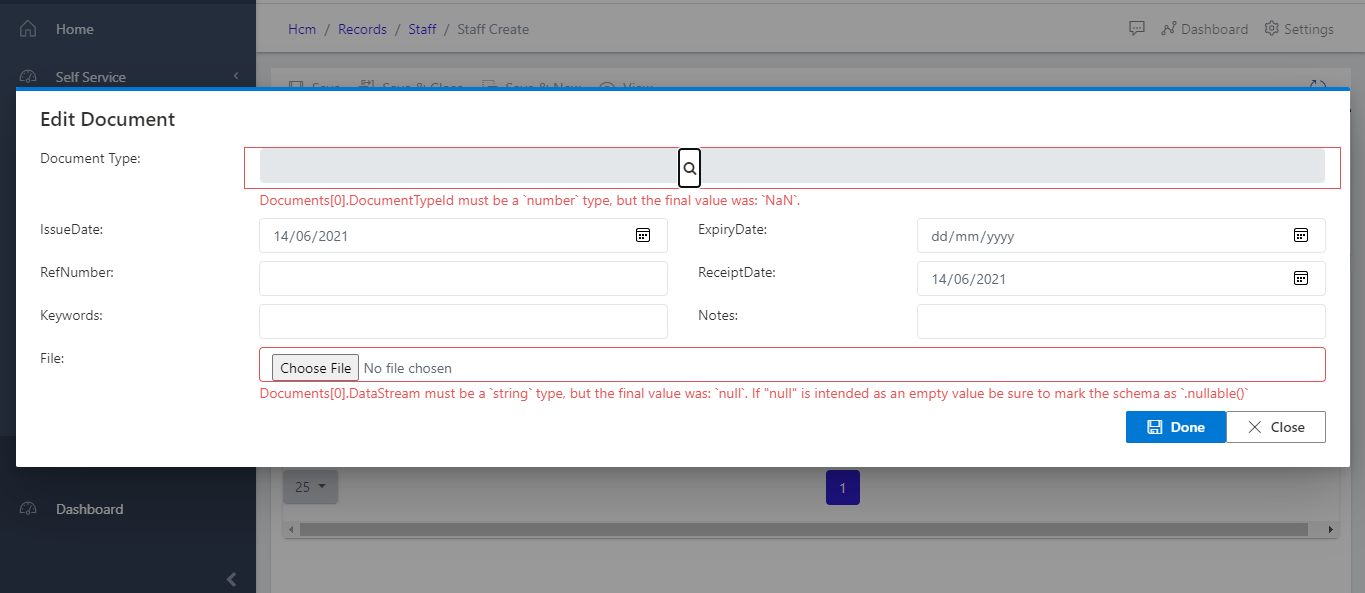The height and width of the screenshot is (593, 1365).
Task: Click the refresh icon at top right
Action: point(1317,86)
